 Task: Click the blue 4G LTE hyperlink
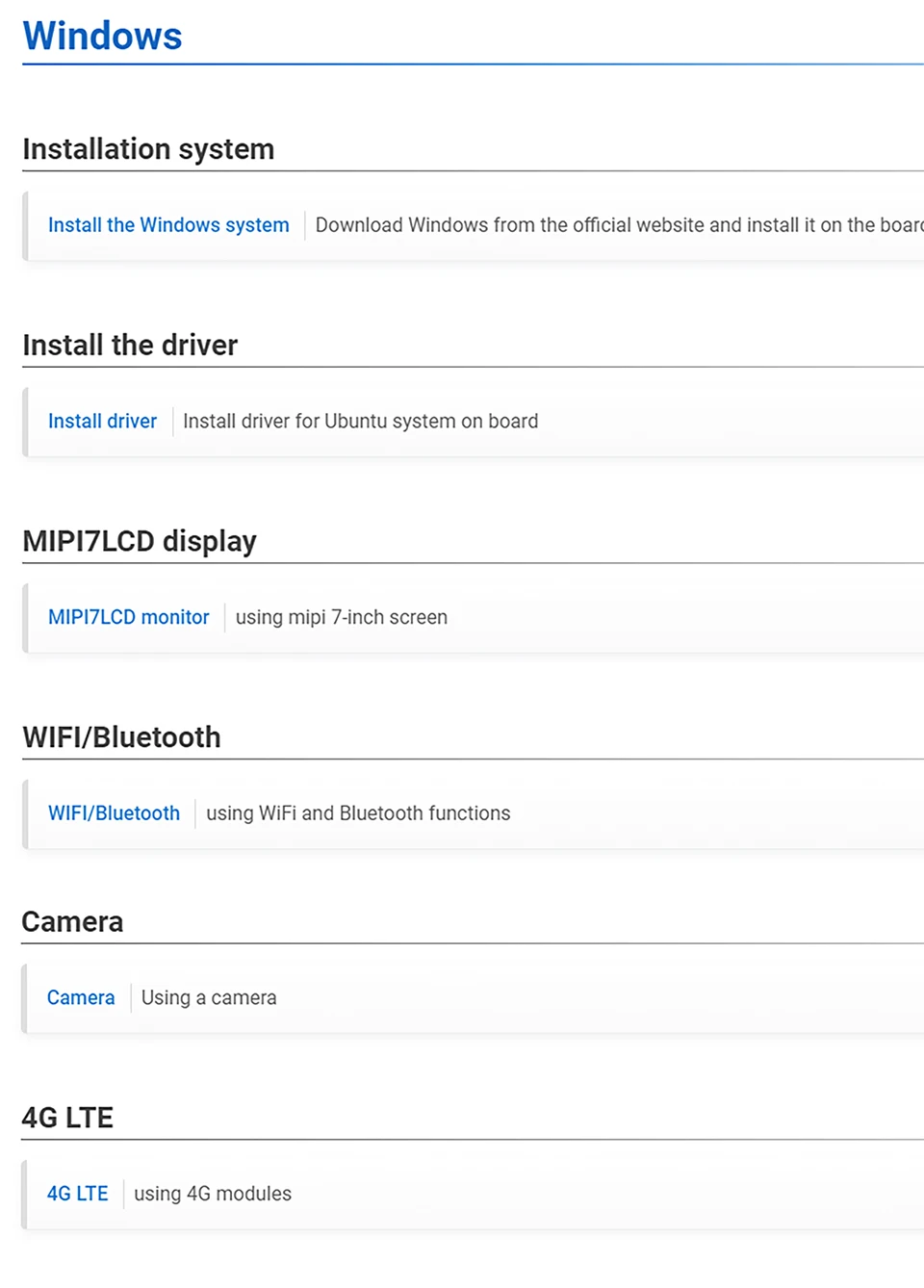77,1194
